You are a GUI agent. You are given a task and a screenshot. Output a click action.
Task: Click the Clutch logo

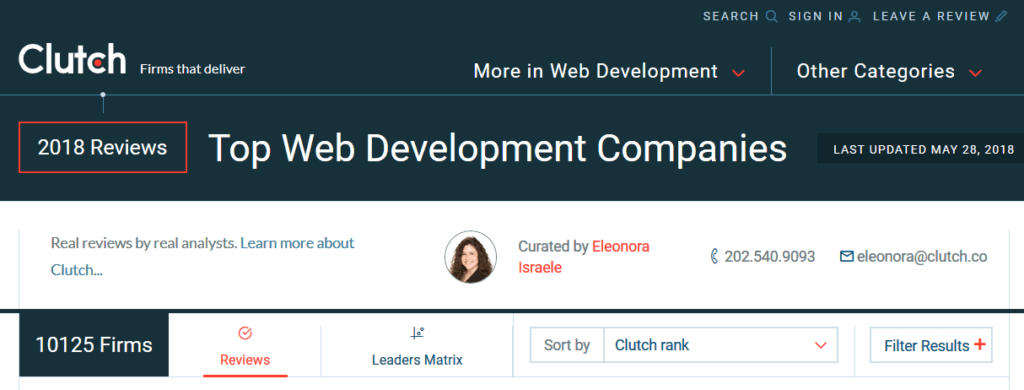tap(72, 59)
